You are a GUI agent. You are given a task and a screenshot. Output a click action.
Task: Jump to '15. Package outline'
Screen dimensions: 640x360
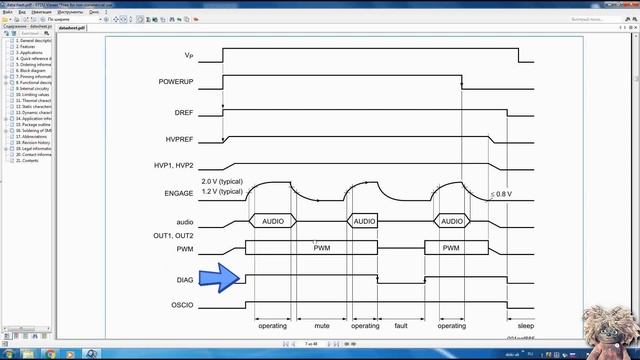pyautogui.click(x=33, y=124)
